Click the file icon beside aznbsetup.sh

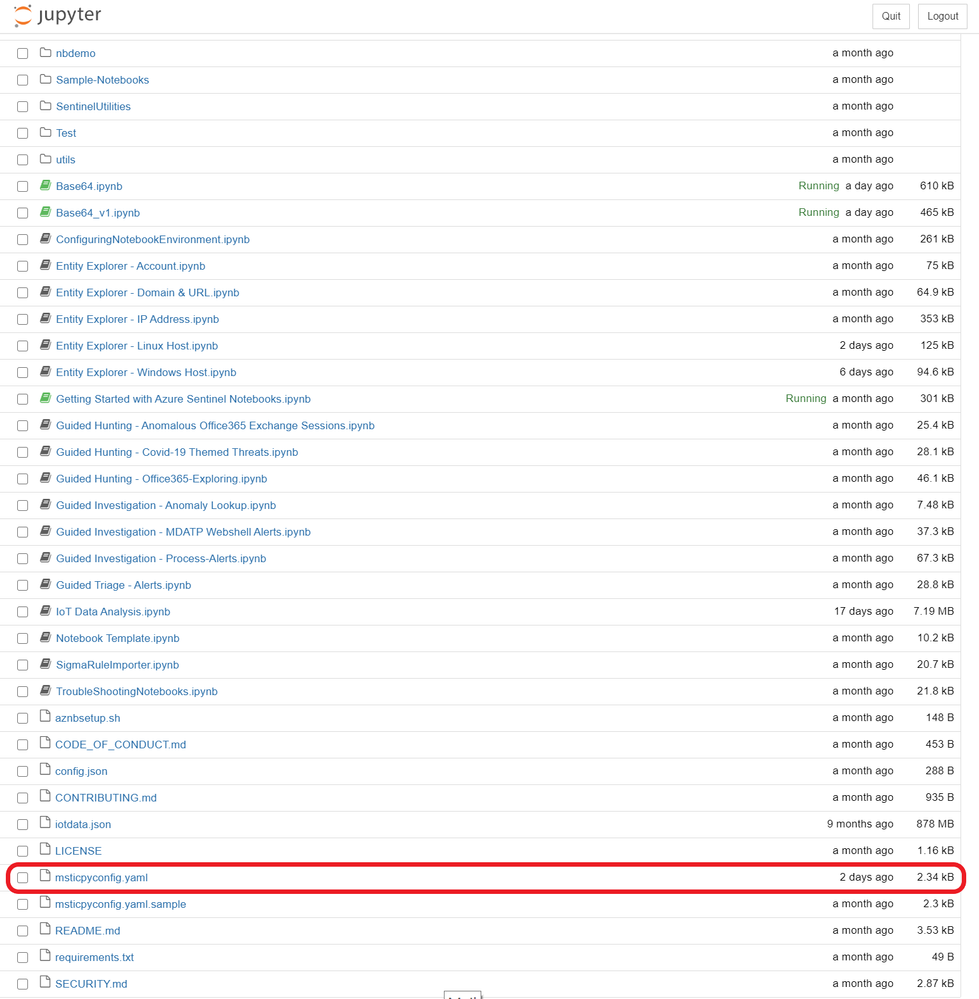coord(45,717)
